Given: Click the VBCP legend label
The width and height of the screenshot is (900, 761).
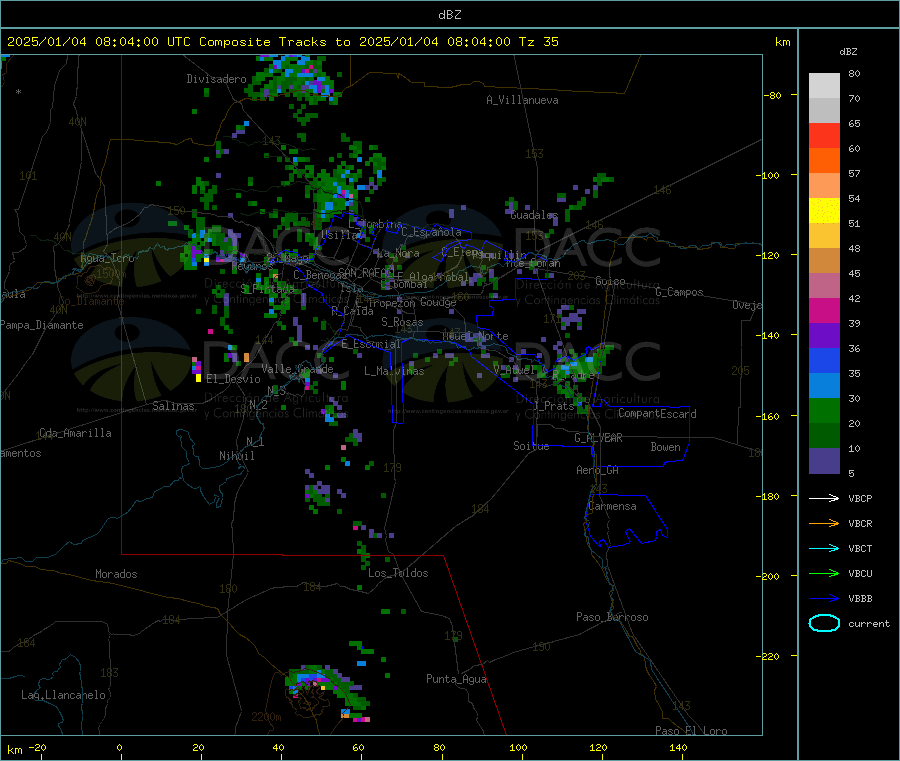Looking at the screenshot, I should 860,498.
